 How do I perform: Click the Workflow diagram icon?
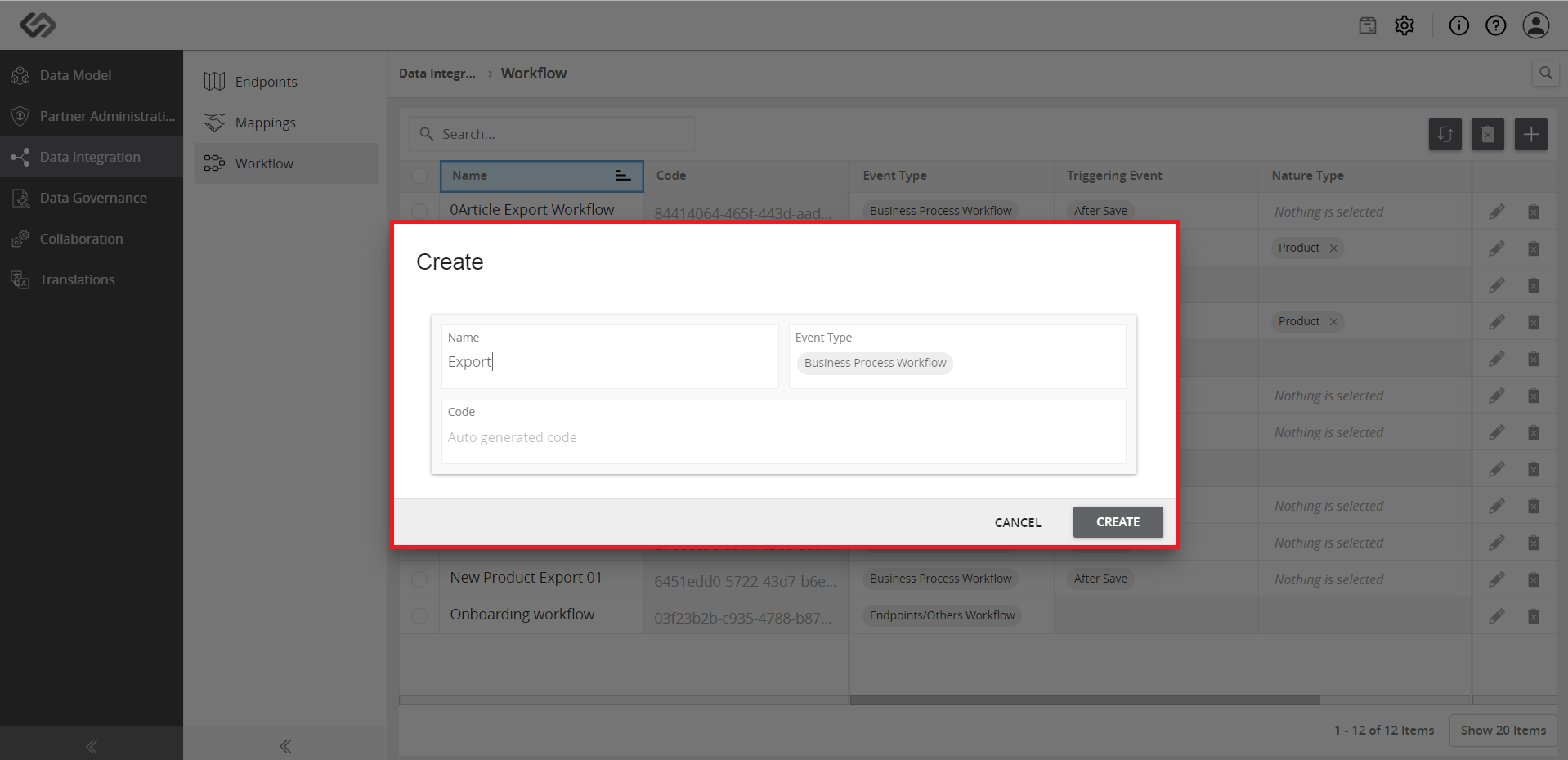pyautogui.click(x=214, y=163)
